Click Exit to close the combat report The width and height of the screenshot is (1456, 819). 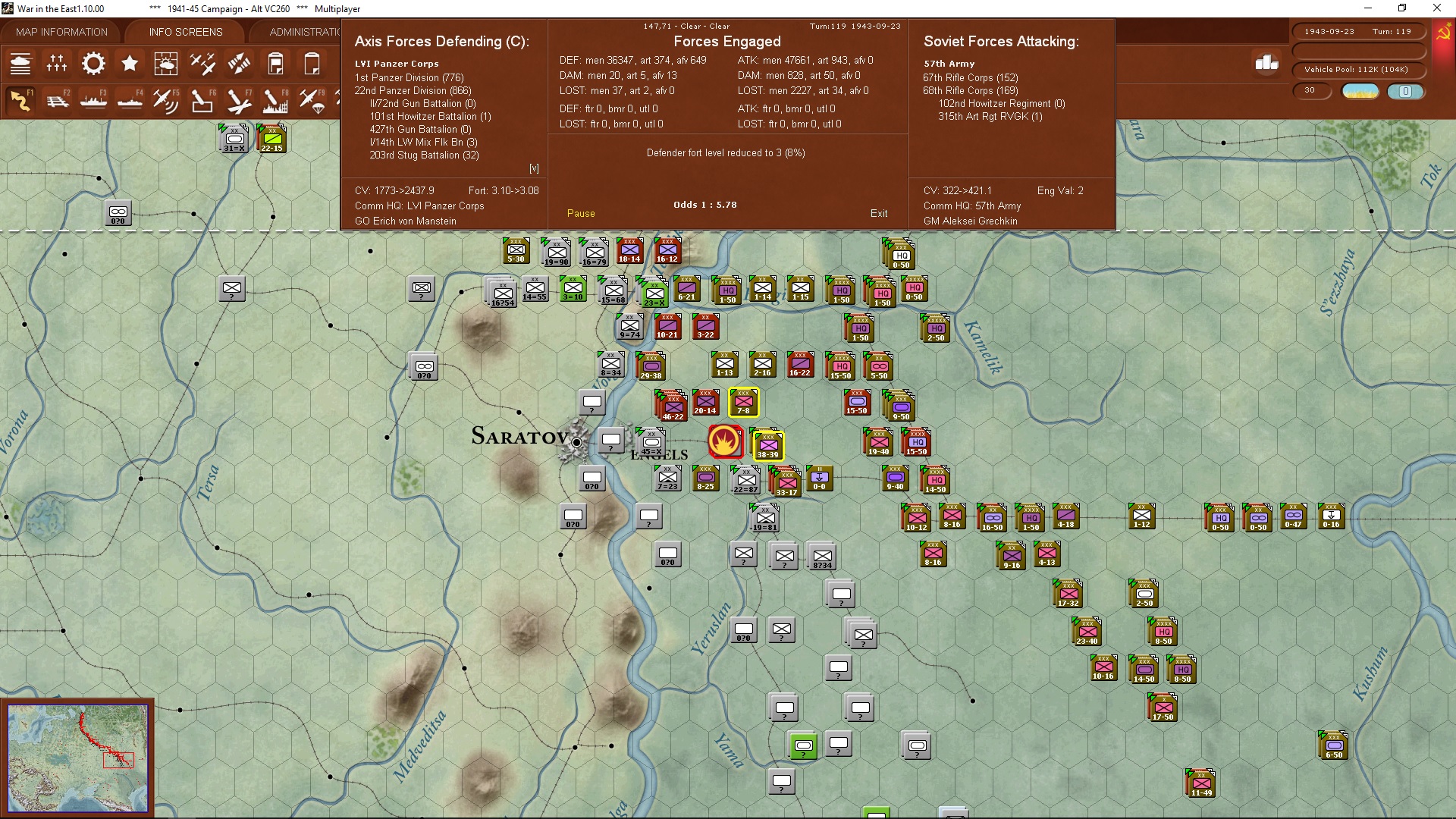point(880,214)
